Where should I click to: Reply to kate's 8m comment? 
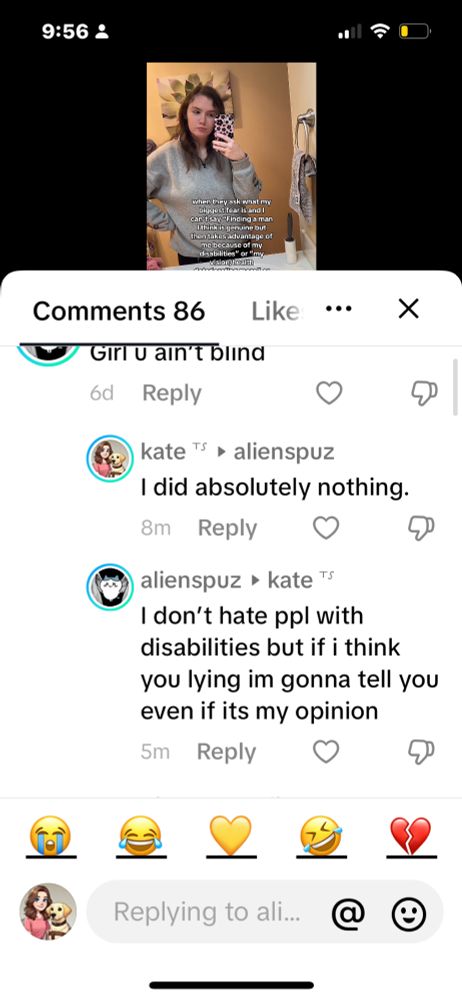[227, 528]
